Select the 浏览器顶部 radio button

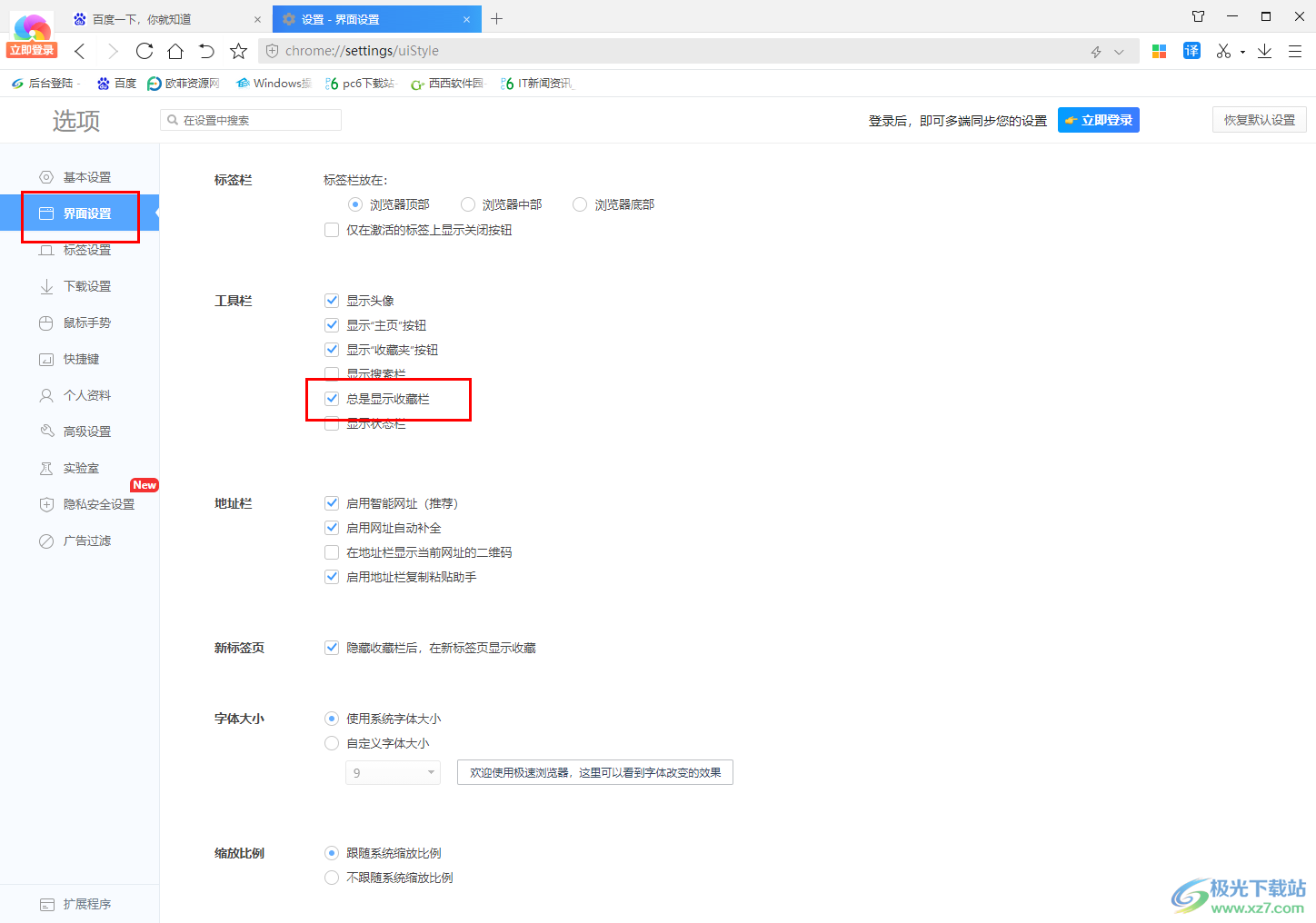355,204
